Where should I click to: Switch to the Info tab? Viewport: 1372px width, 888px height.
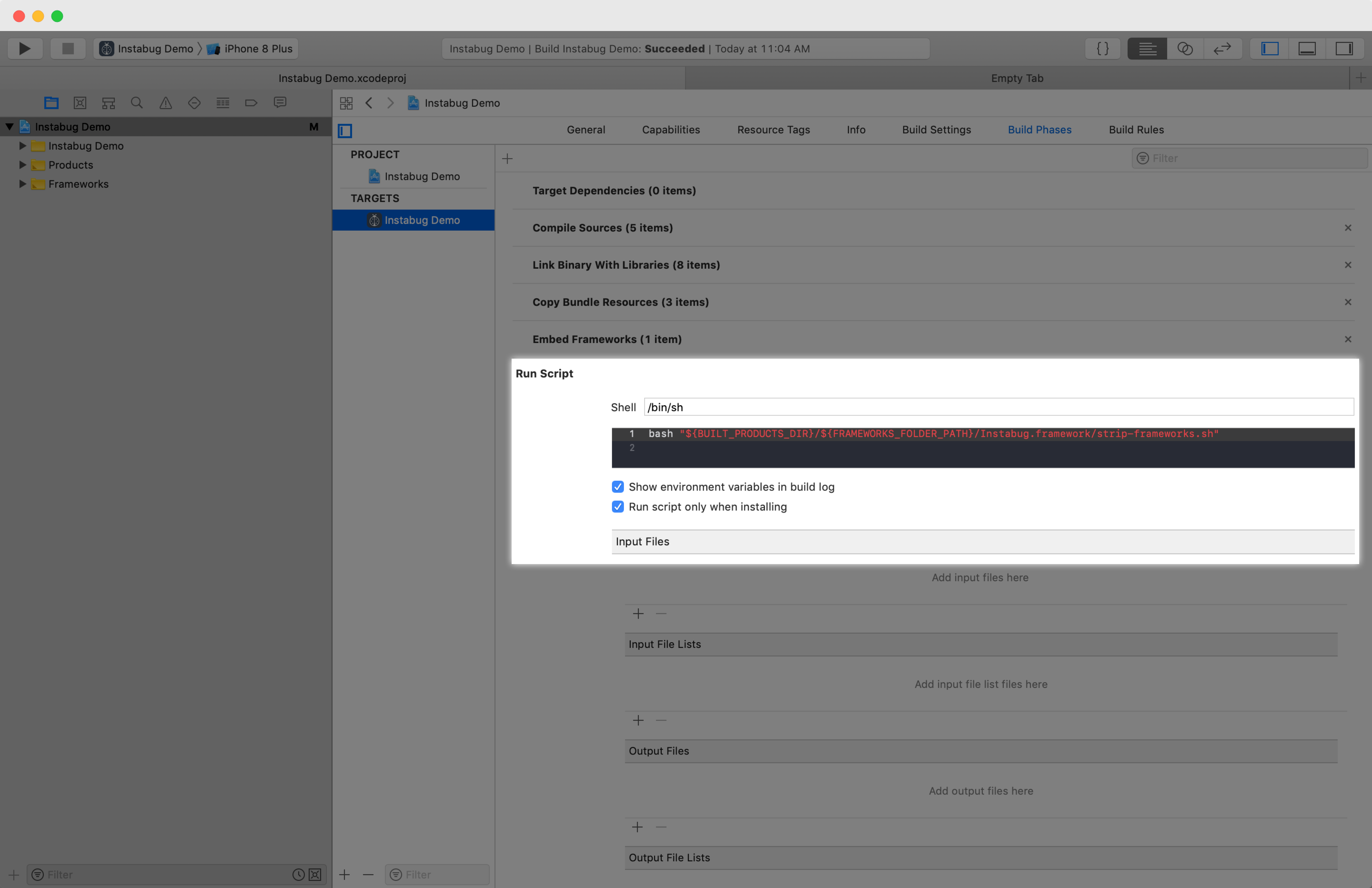856,130
